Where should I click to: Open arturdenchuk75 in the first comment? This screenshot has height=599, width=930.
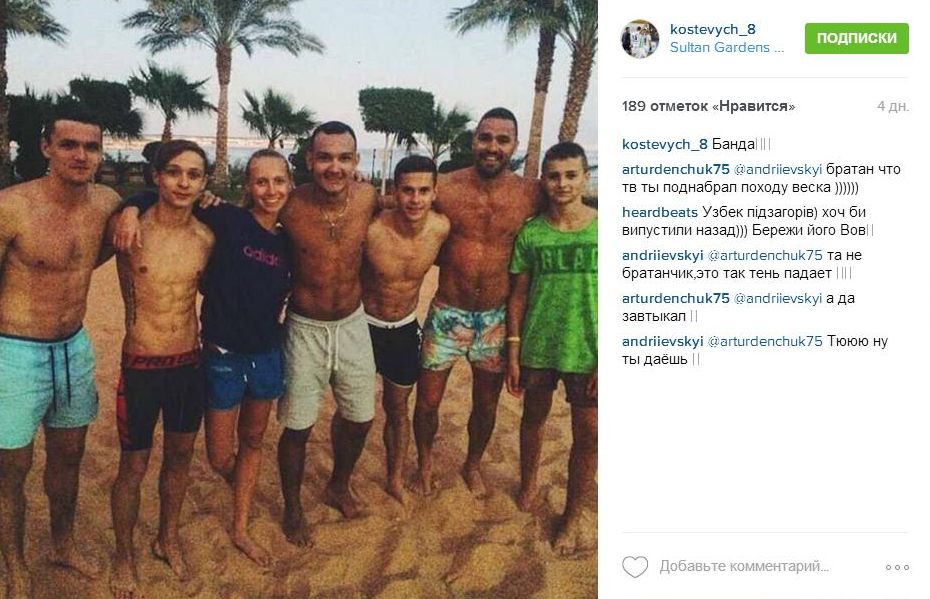coord(676,169)
